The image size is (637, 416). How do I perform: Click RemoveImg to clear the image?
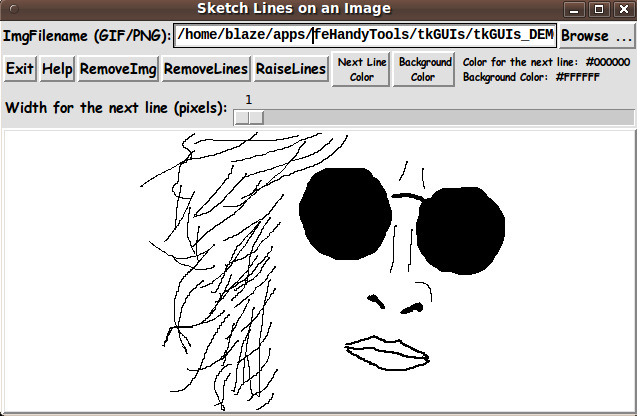[118, 69]
